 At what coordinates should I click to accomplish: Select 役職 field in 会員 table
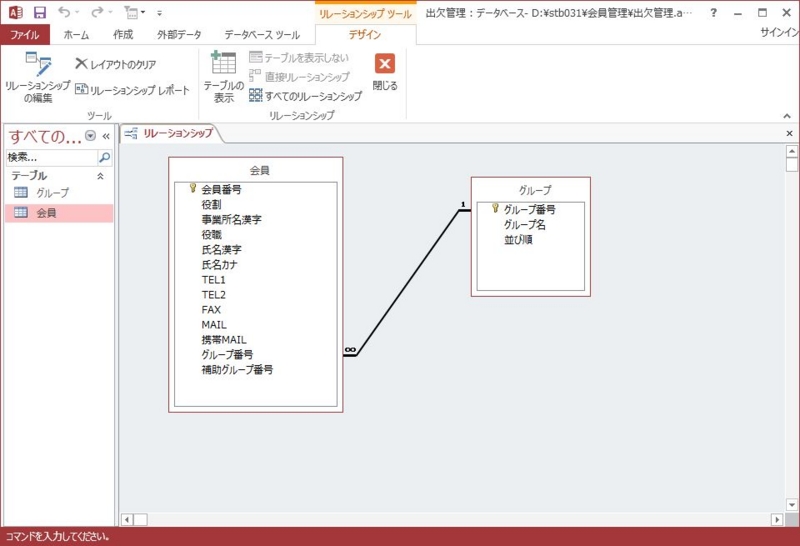pyautogui.click(x=211, y=235)
